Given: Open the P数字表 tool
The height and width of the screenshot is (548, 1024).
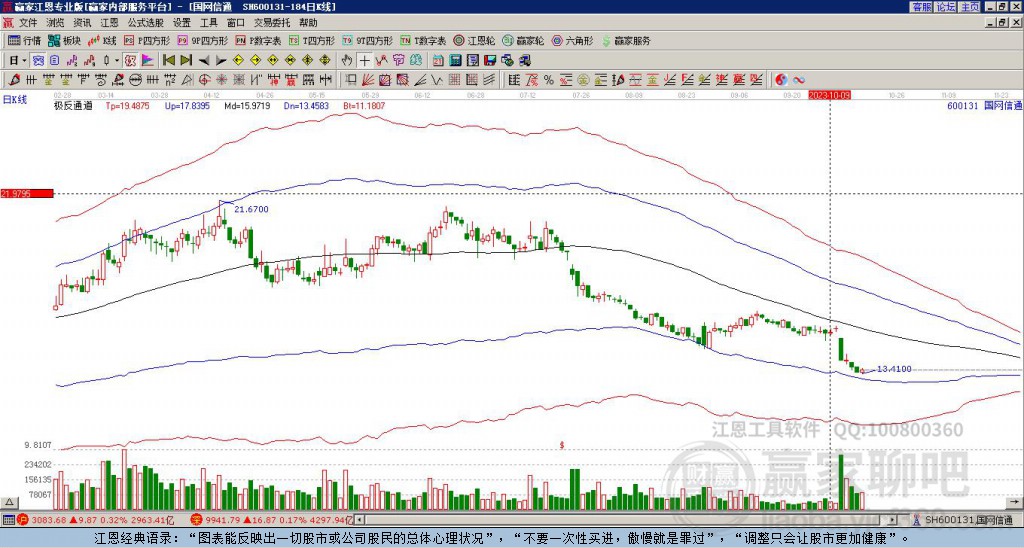Looking at the screenshot, I should pos(258,40).
